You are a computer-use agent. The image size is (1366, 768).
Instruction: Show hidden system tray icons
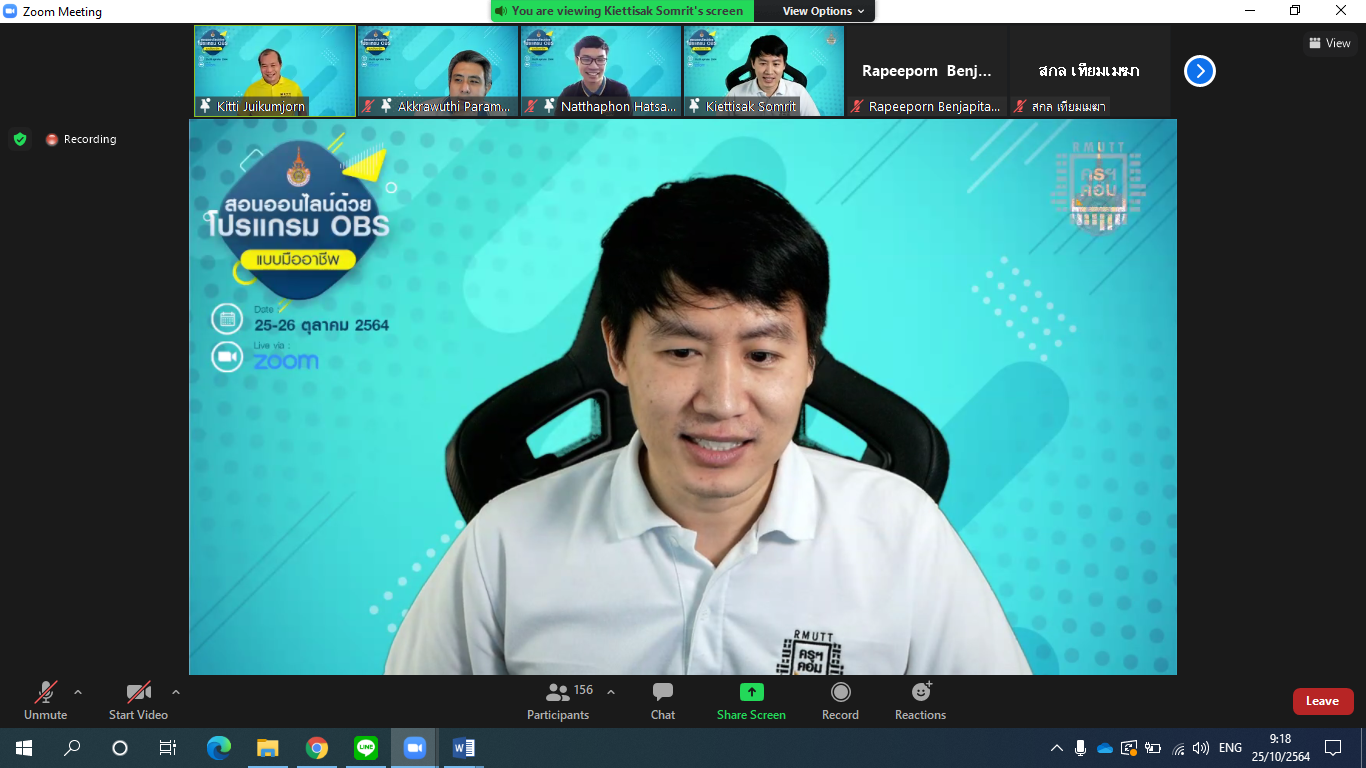pos(1056,748)
